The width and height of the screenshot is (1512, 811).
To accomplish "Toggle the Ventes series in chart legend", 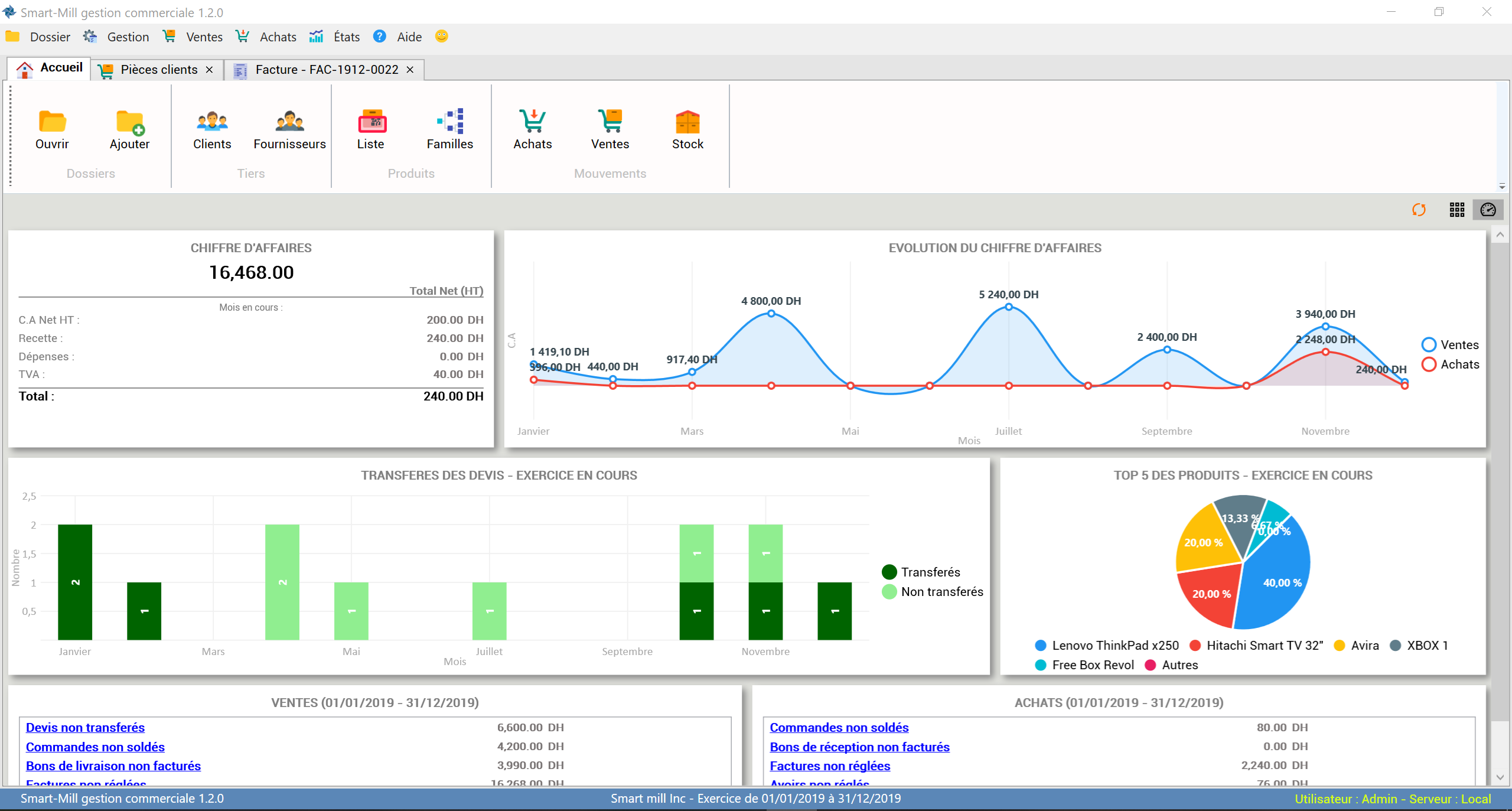I will [x=1450, y=345].
